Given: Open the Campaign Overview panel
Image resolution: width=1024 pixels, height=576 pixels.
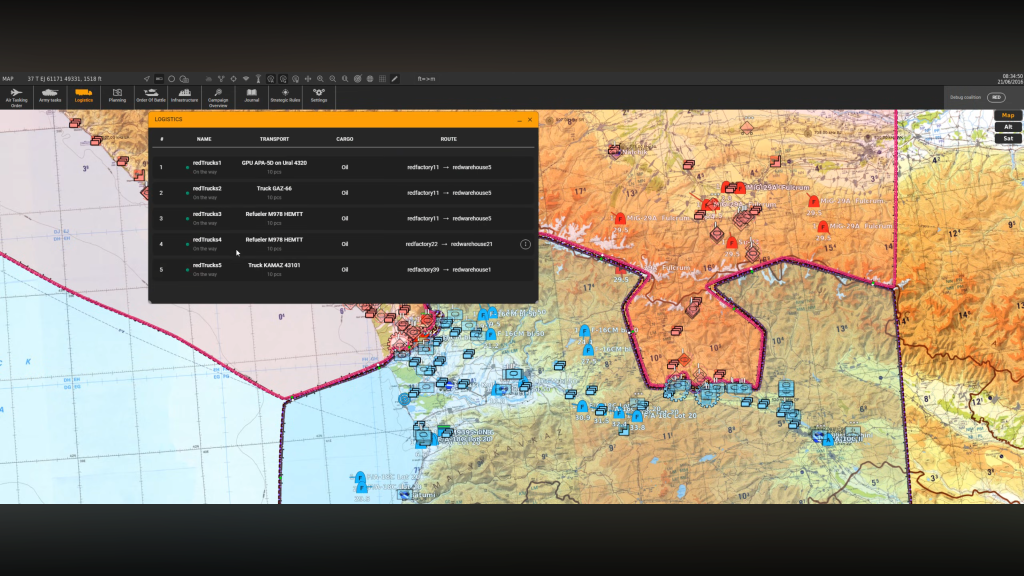Looking at the screenshot, I should click(x=218, y=96).
